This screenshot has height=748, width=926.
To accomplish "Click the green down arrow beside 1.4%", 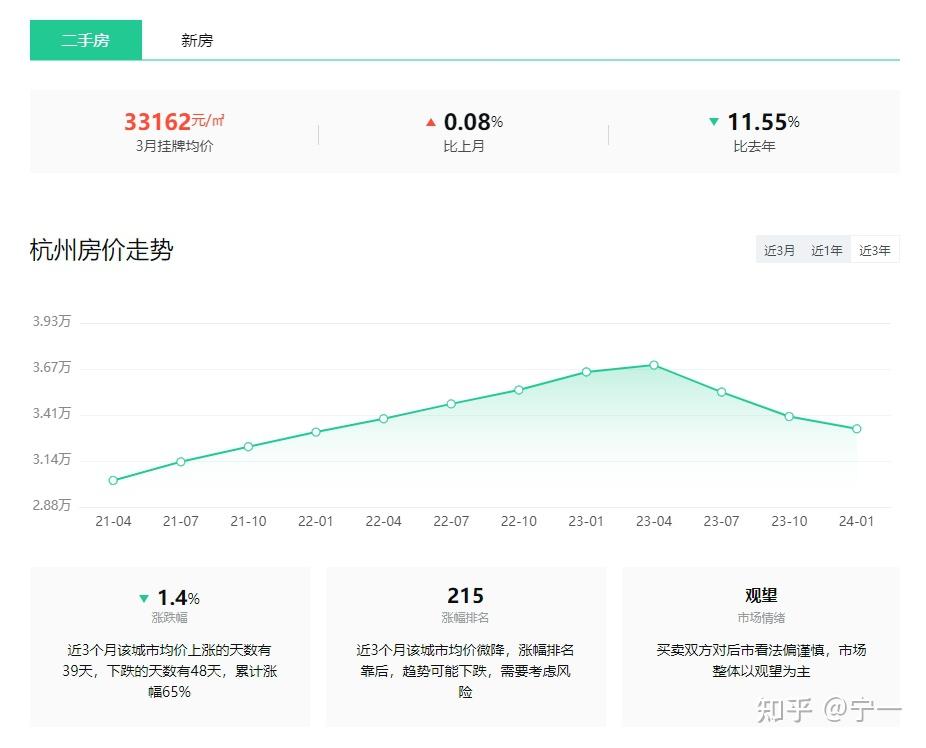I will (x=144, y=599).
